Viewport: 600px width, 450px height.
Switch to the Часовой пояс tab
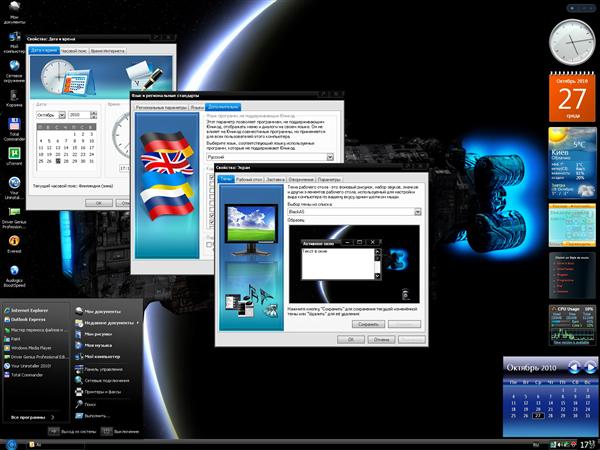pyautogui.click(x=74, y=51)
